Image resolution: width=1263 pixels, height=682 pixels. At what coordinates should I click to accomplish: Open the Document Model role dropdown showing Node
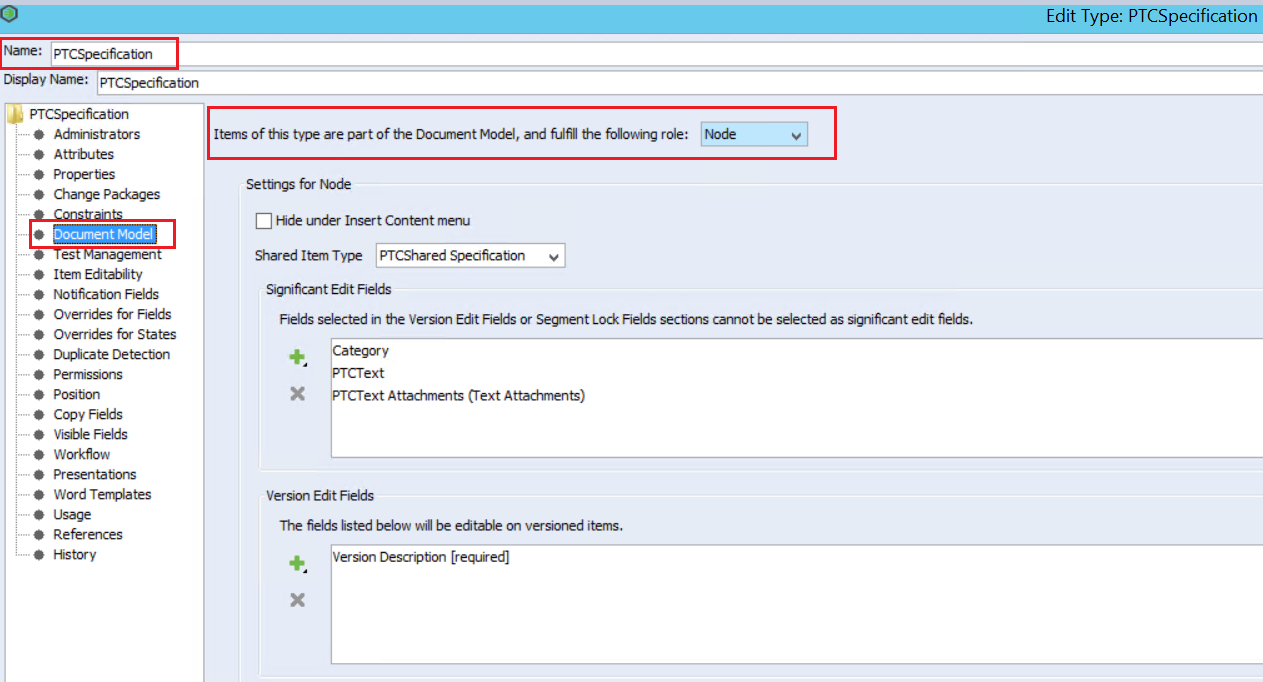click(753, 134)
